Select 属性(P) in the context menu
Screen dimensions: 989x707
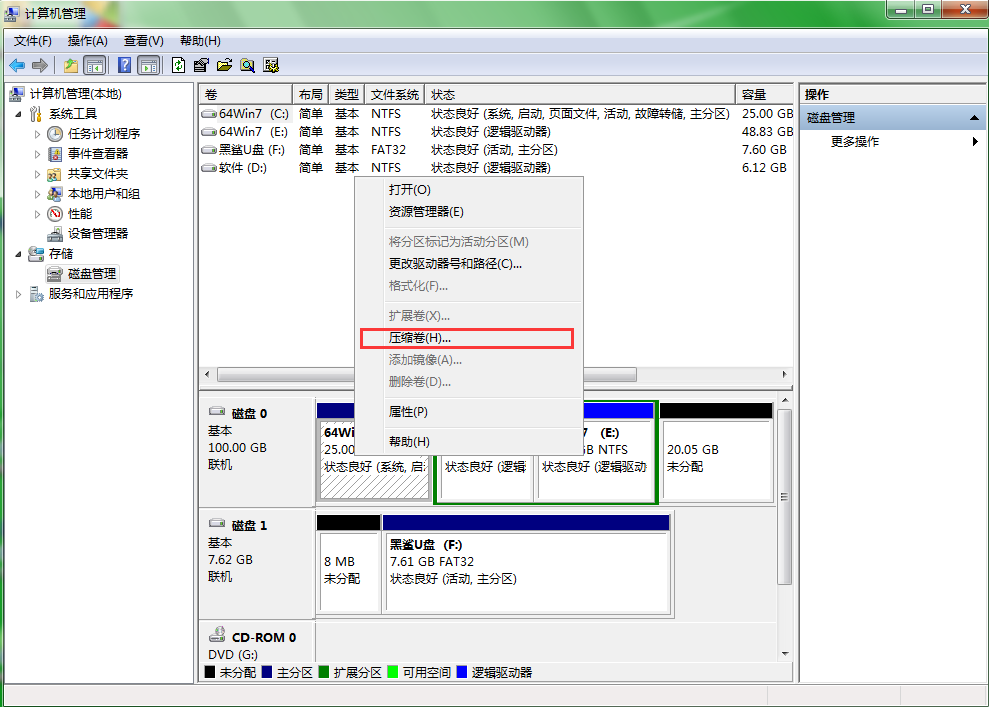click(x=408, y=411)
